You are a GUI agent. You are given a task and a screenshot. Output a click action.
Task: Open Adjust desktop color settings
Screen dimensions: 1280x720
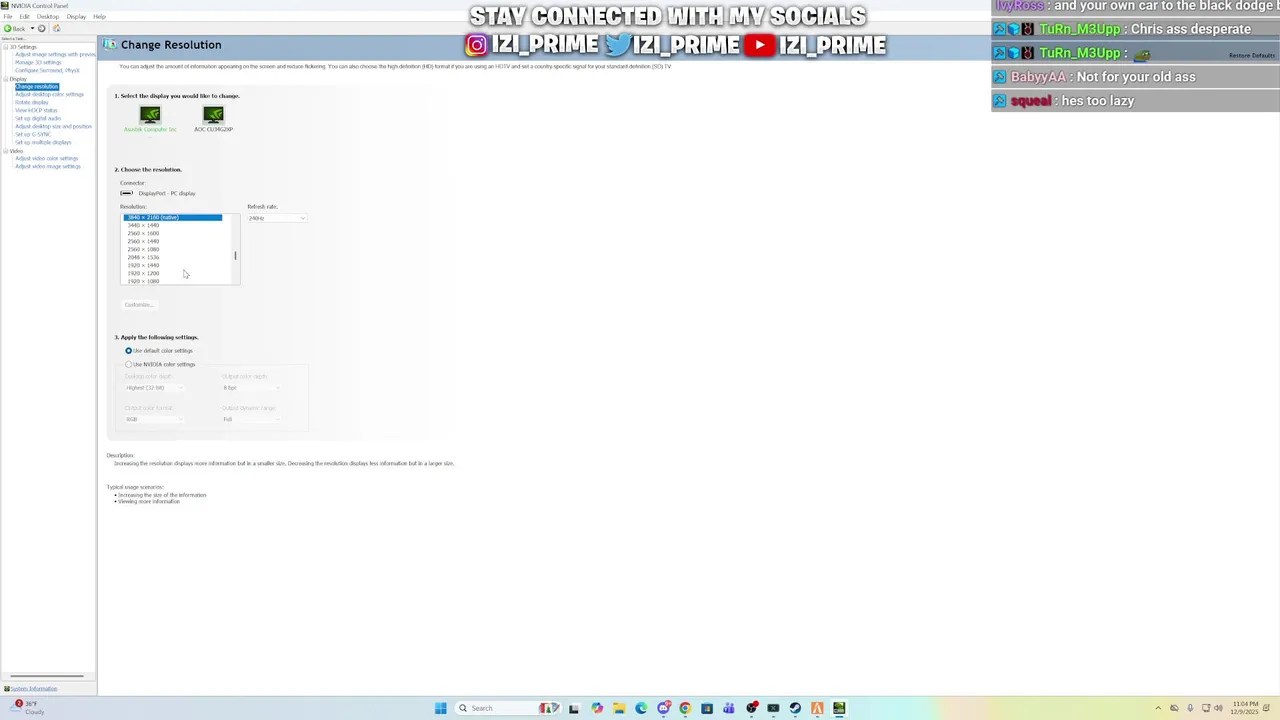(x=49, y=95)
